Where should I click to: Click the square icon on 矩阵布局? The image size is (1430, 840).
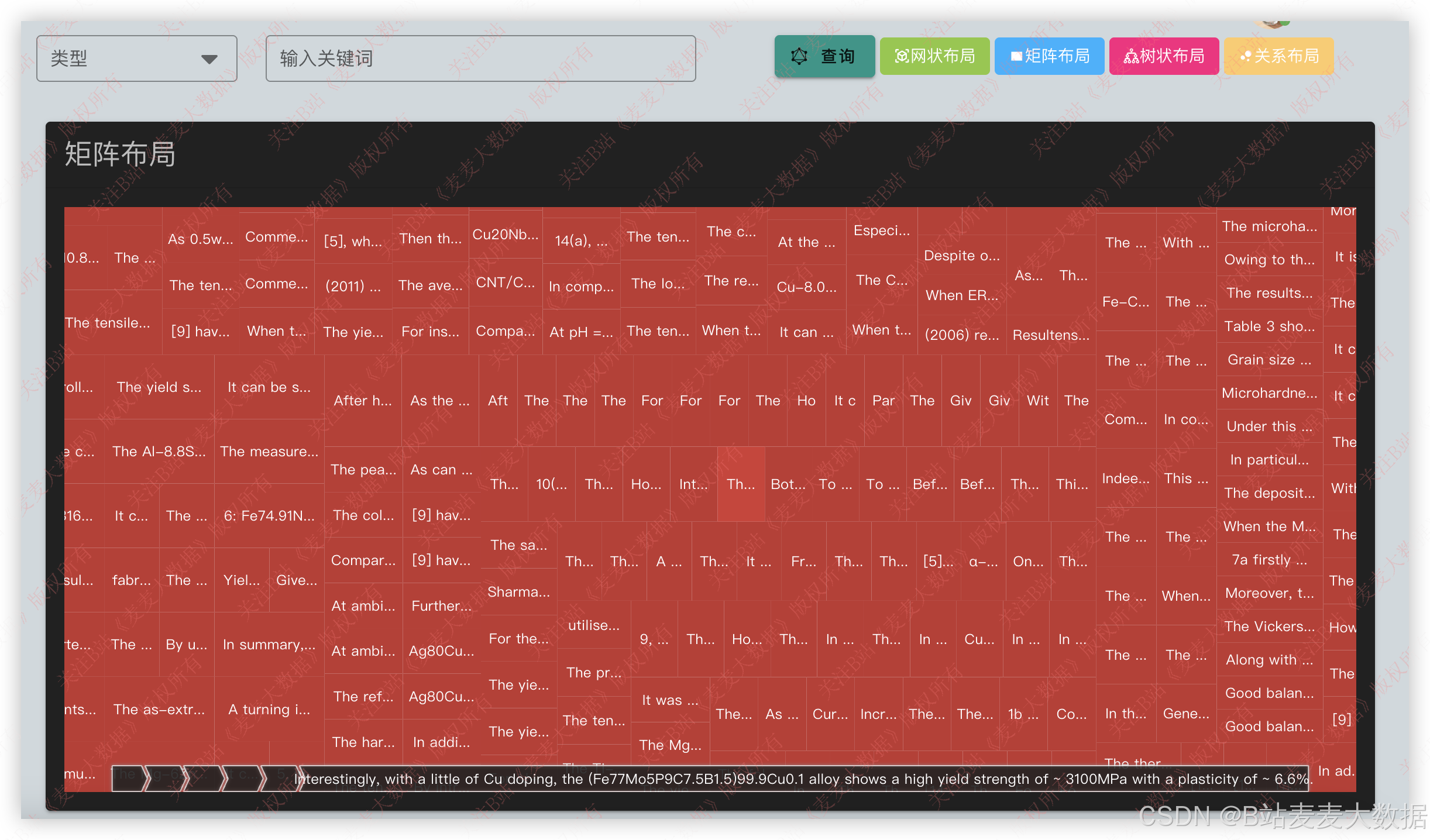click(x=1016, y=56)
